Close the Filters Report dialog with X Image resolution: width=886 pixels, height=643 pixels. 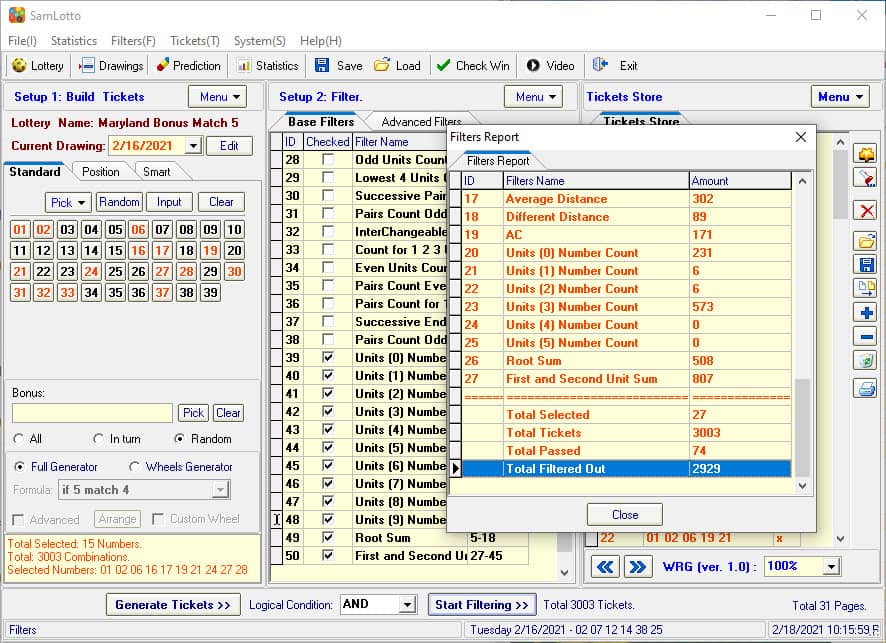(x=801, y=137)
